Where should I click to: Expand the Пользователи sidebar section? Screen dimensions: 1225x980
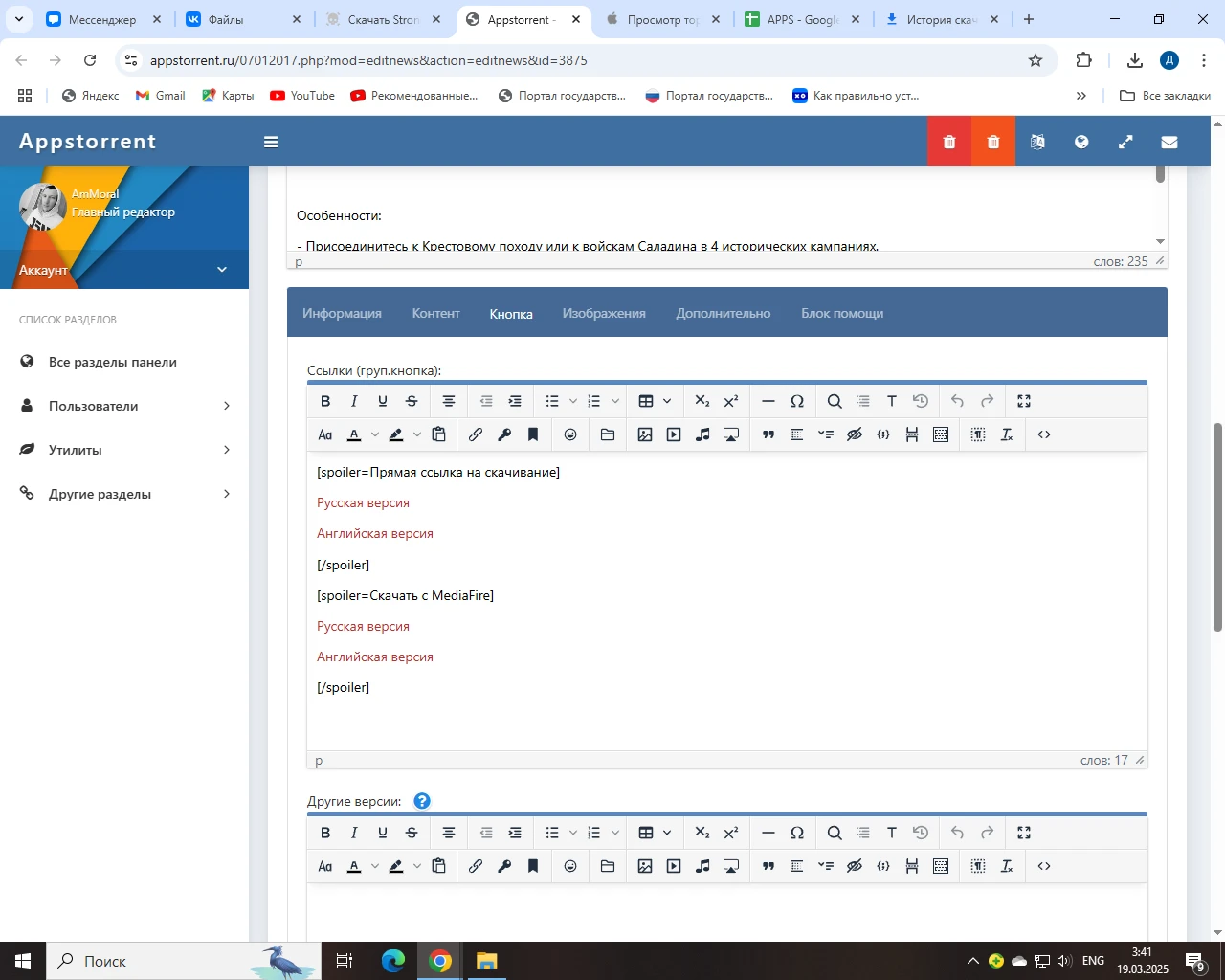pyautogui.click(x=124, y=406)
